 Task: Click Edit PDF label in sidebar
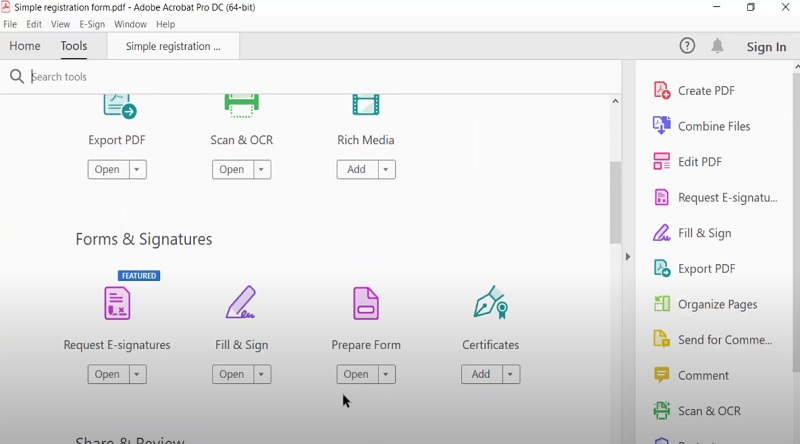[x=700, y=162]
